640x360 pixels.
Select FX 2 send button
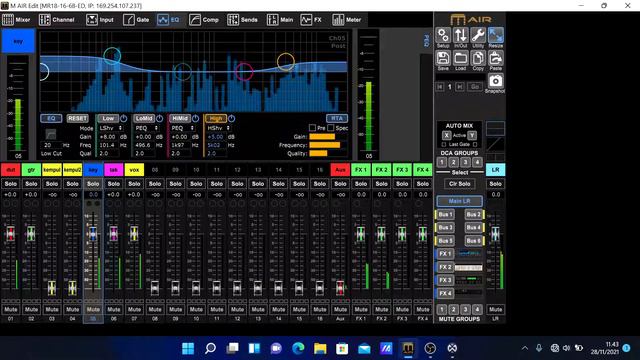445,267
